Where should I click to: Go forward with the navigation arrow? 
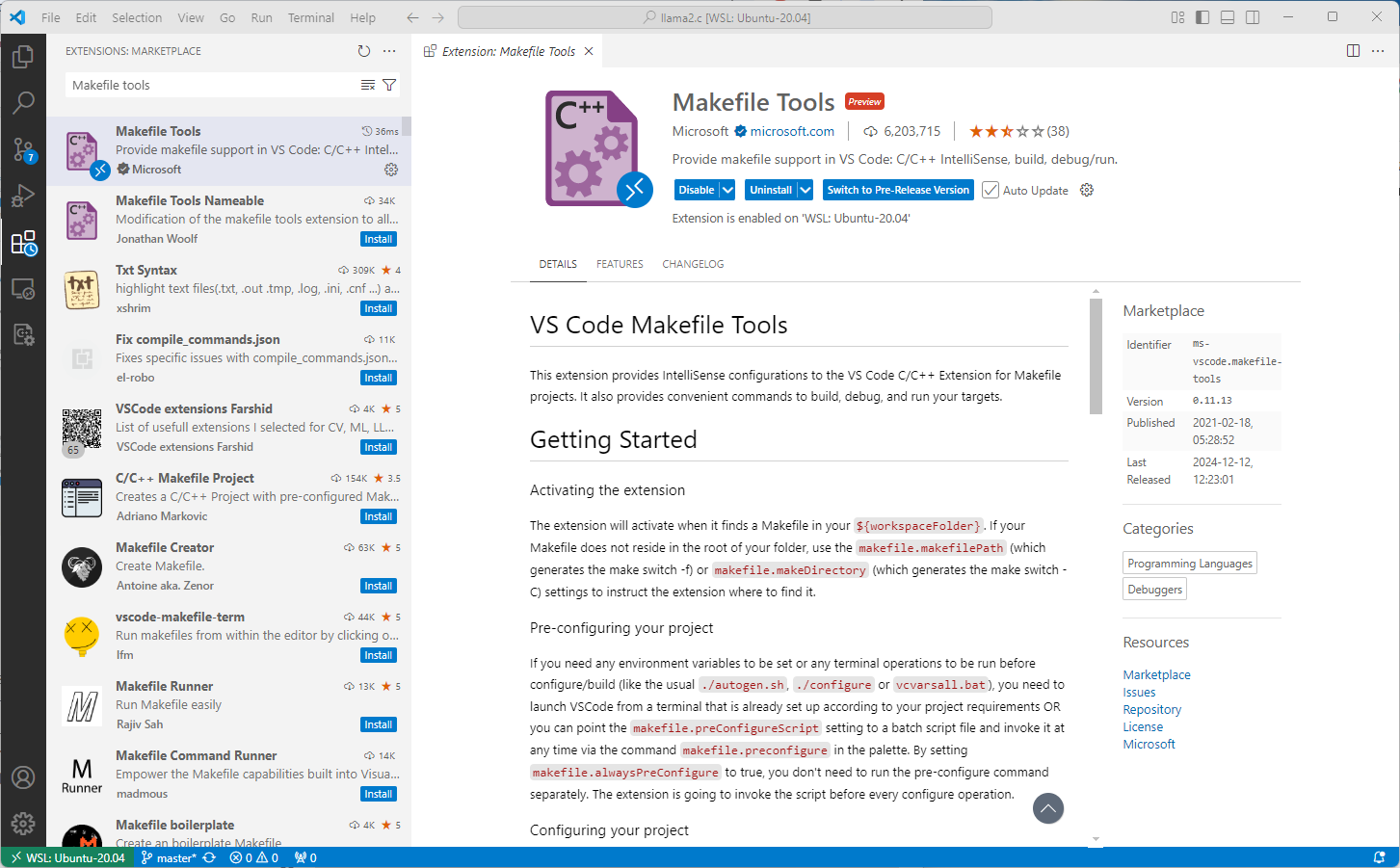tap(438, 17)
